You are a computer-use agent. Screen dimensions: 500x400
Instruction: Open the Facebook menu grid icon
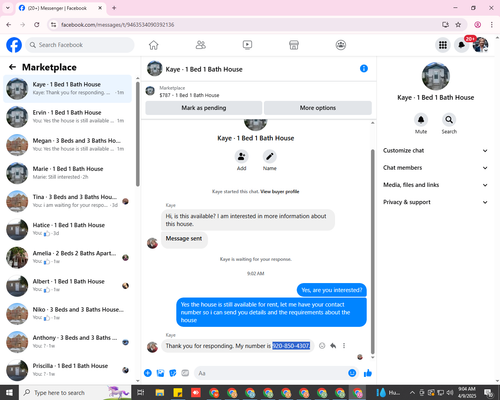point(443,45)
